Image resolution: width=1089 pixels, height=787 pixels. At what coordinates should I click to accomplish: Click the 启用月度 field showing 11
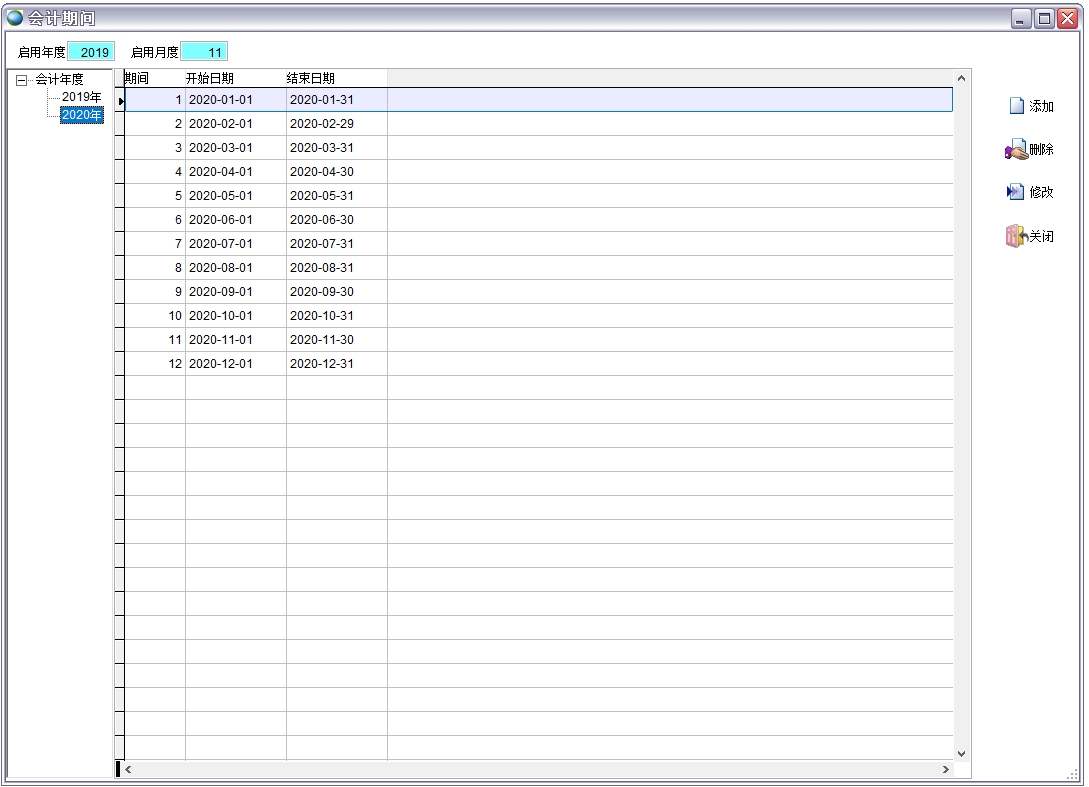[x=204, y=52]
